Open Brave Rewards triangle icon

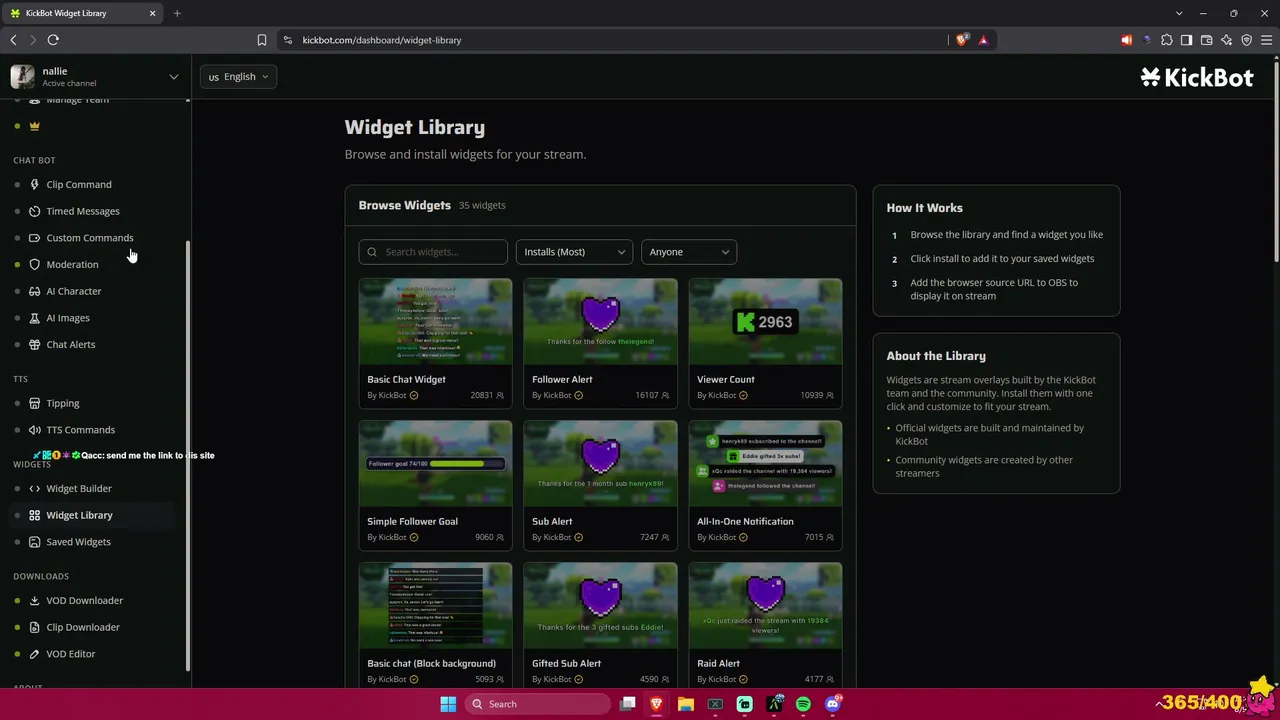[983, 40]
